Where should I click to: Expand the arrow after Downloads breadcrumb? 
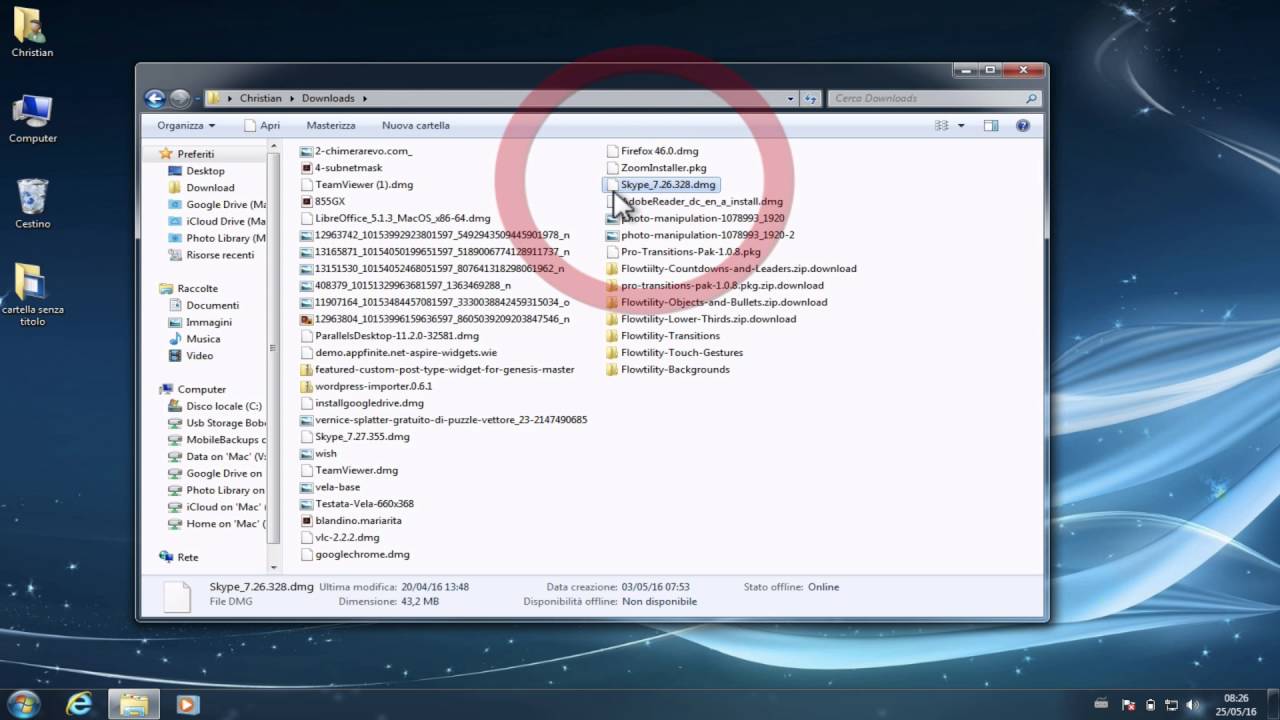point(365,99)
